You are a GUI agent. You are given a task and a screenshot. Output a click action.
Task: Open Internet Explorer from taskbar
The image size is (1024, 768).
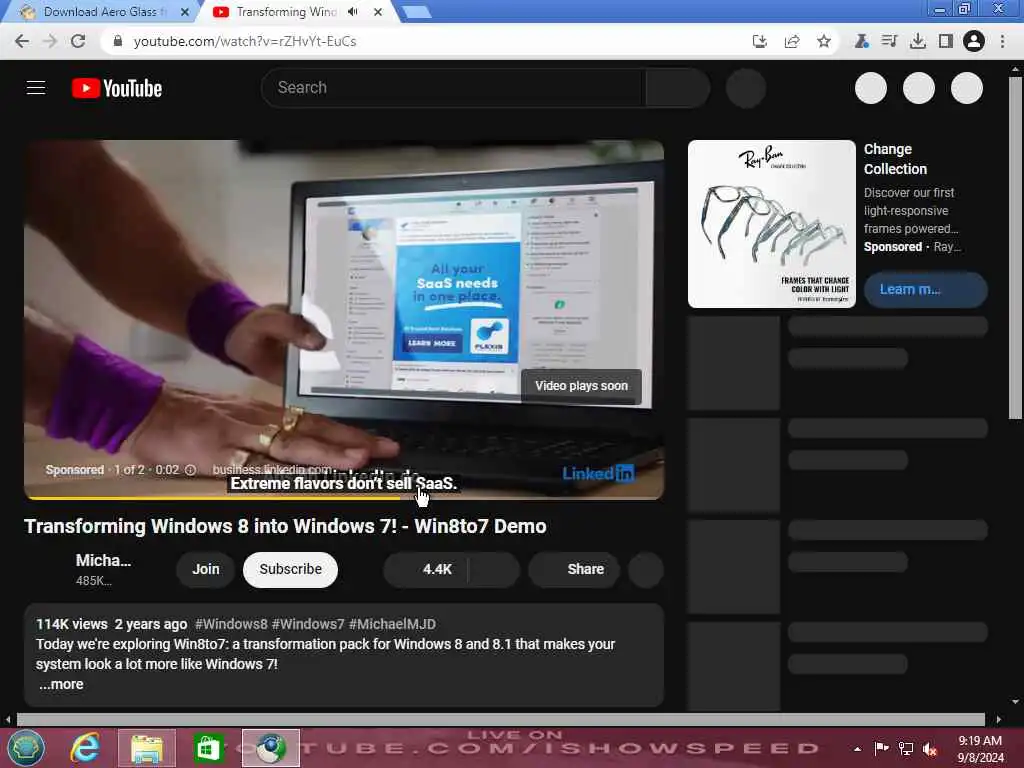pyautogui.click(x=86, y=747)
